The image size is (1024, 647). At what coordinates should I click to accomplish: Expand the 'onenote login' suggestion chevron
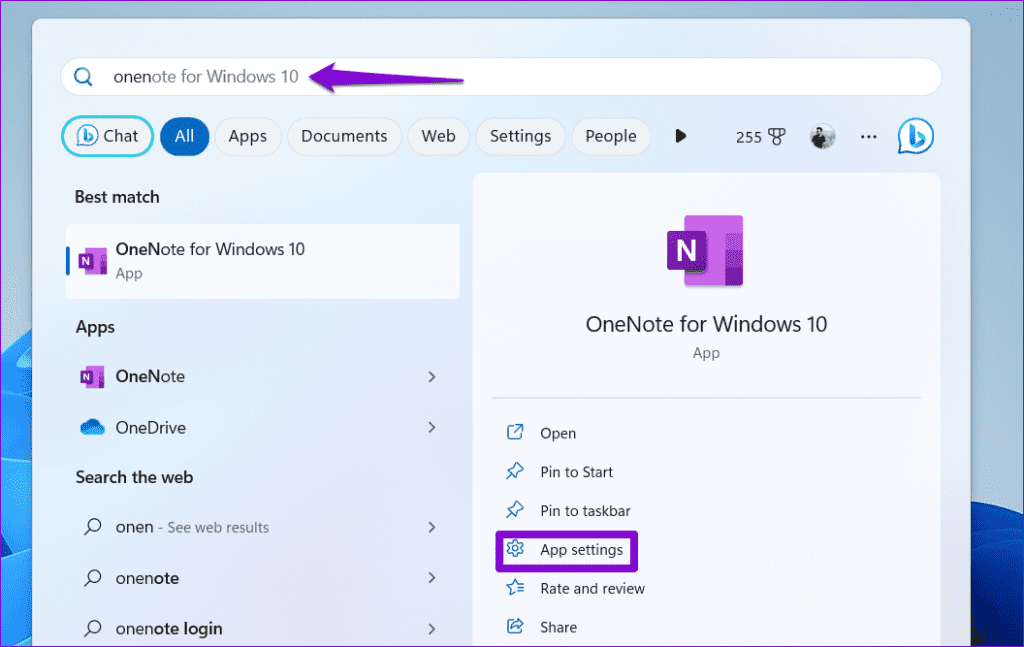[x=432, y=629]
